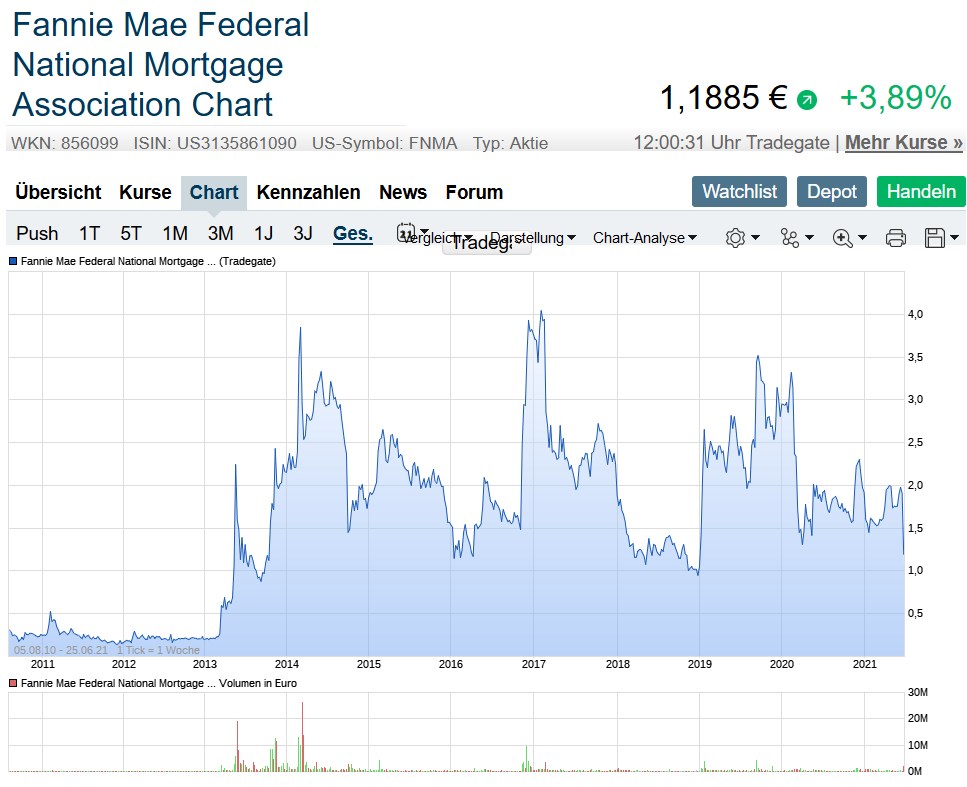Click the indicators icon beside the gear
Image resolution: width=967 pixels, height=787 pixels.
coord(789,238)
